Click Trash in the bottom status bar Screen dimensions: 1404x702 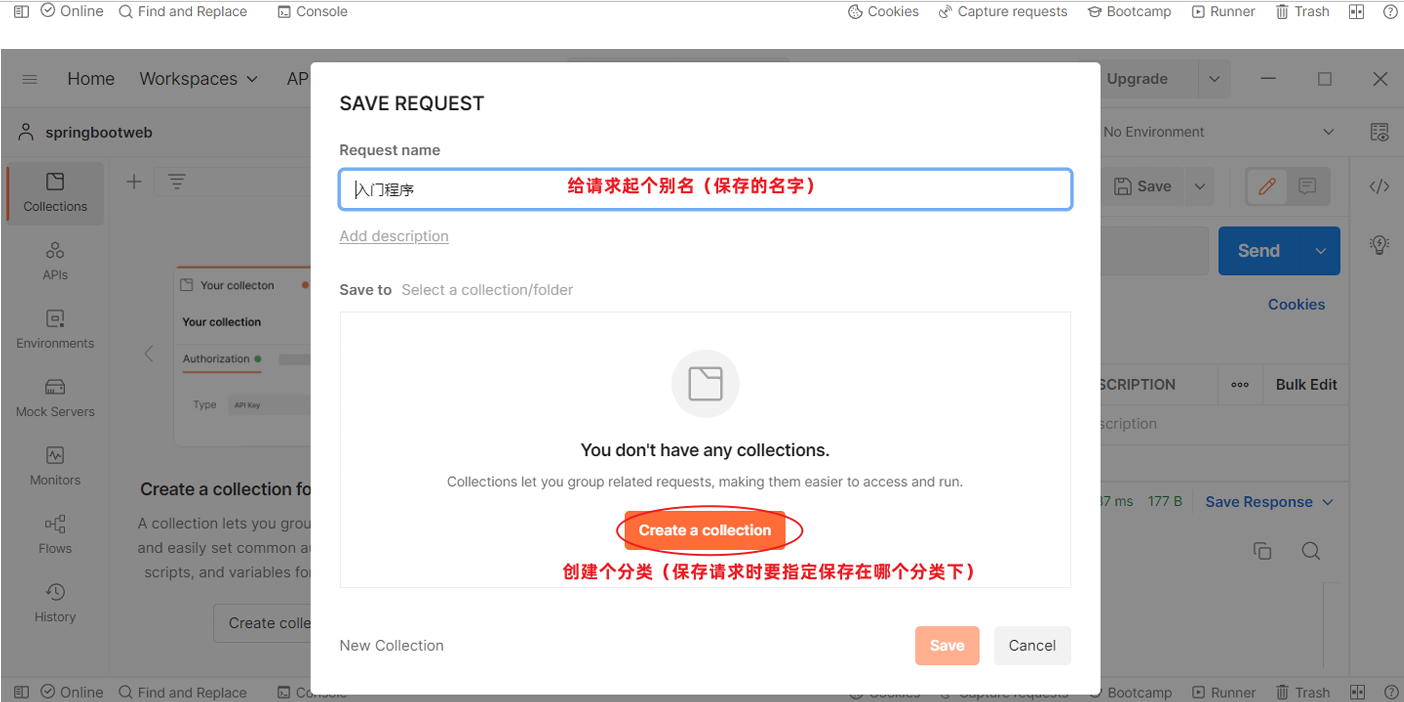[1303, 692]
